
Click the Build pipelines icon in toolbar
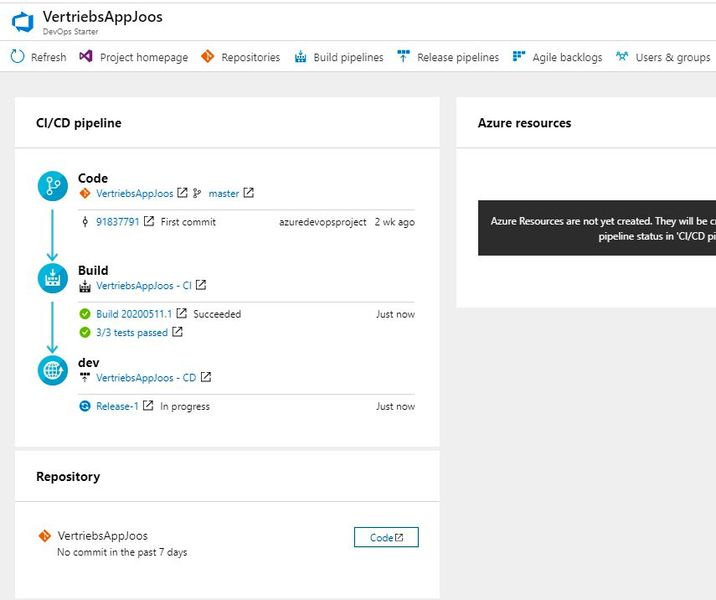pos(300,57)
